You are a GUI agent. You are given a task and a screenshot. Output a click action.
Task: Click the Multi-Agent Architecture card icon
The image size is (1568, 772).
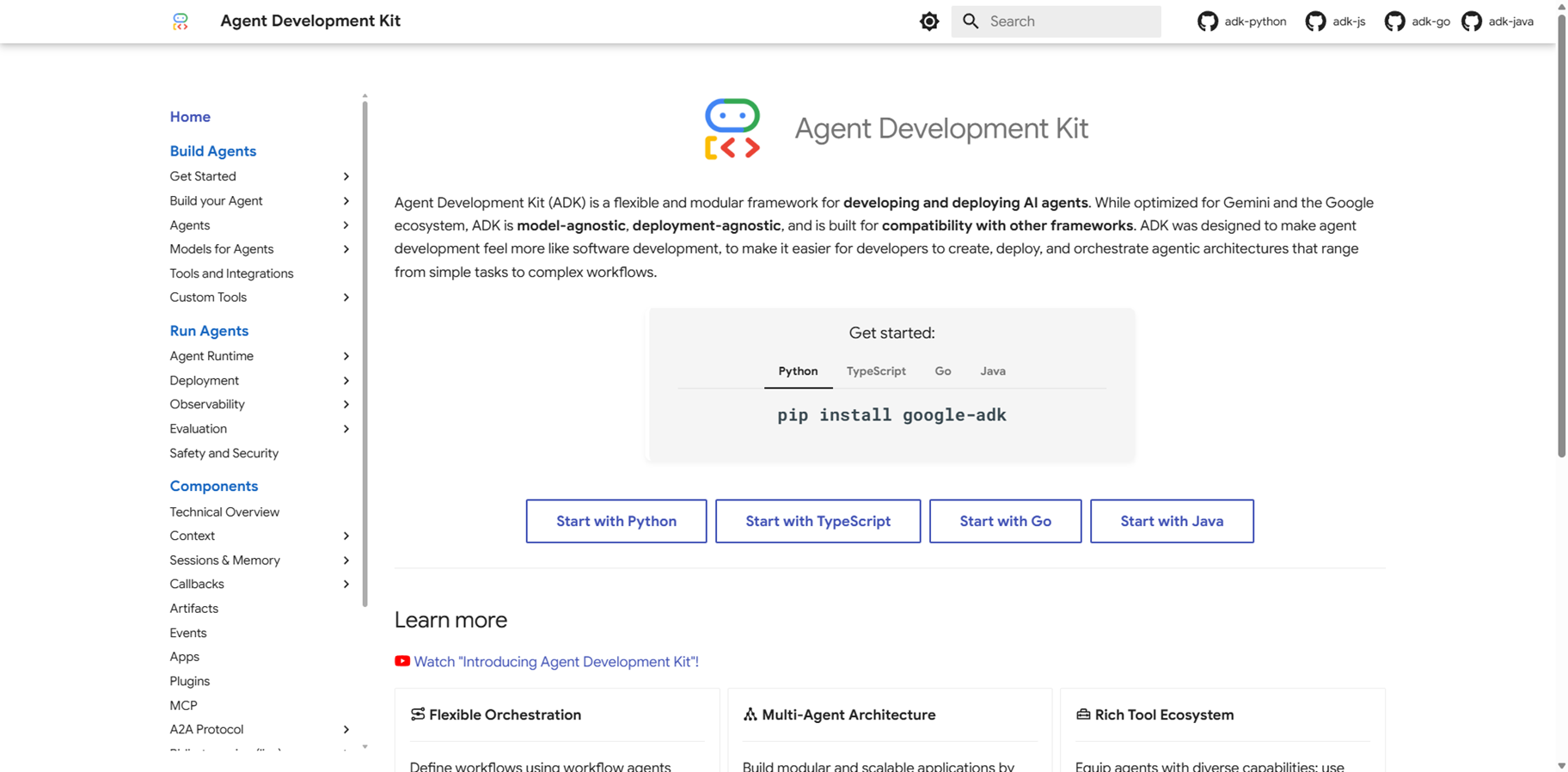(x=750, y=714)
